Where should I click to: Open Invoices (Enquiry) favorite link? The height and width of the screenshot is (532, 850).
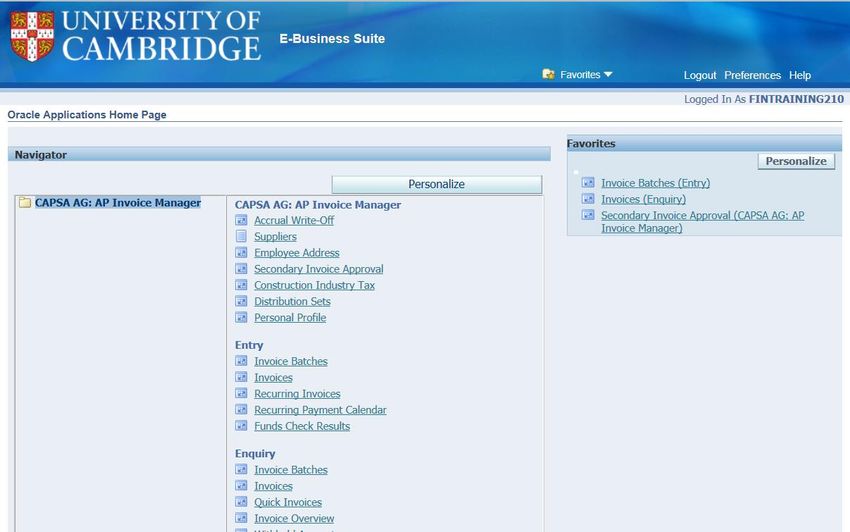(643, 200)
